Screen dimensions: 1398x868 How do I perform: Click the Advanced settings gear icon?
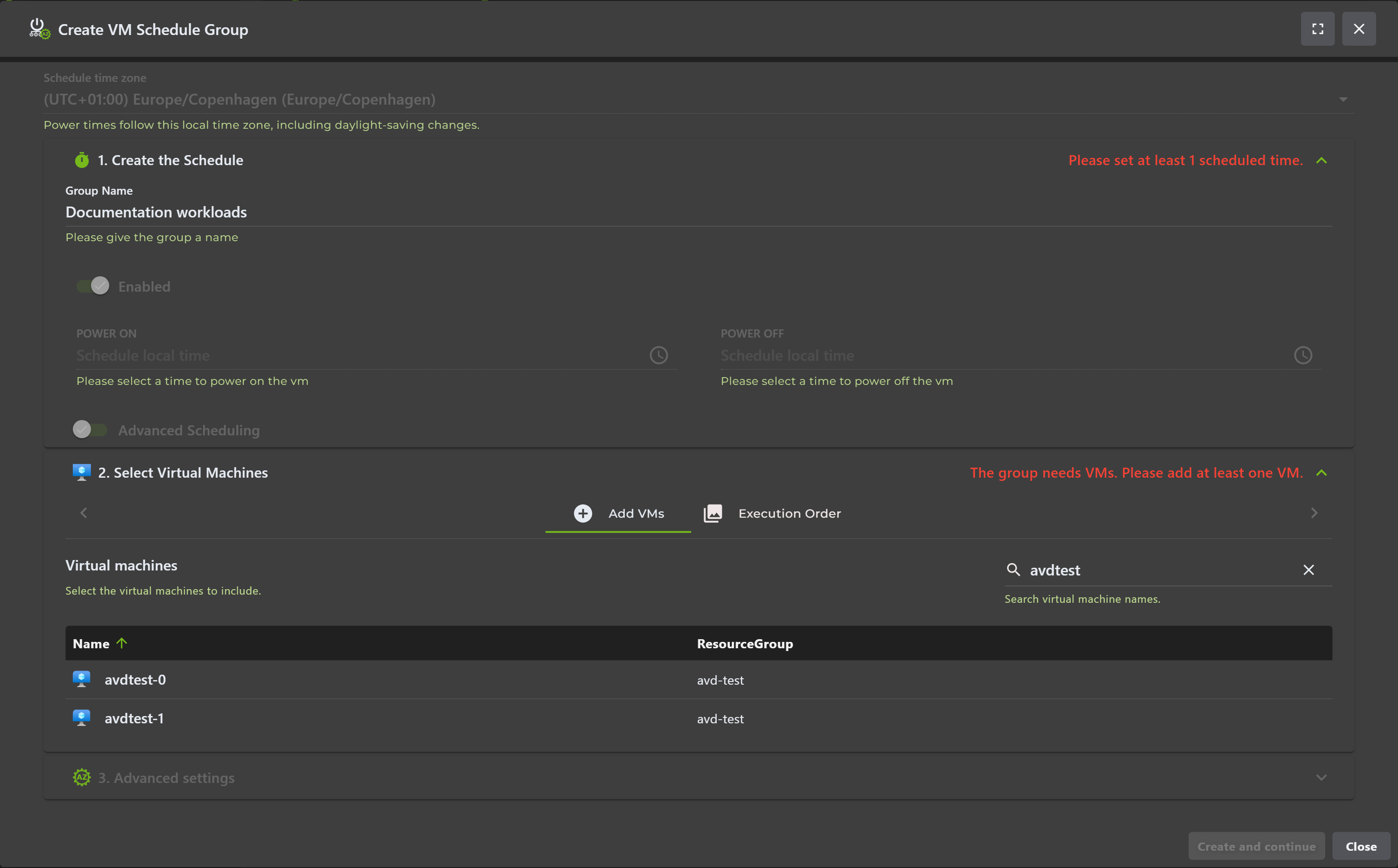pyautogui.click(x=81, y=777)
